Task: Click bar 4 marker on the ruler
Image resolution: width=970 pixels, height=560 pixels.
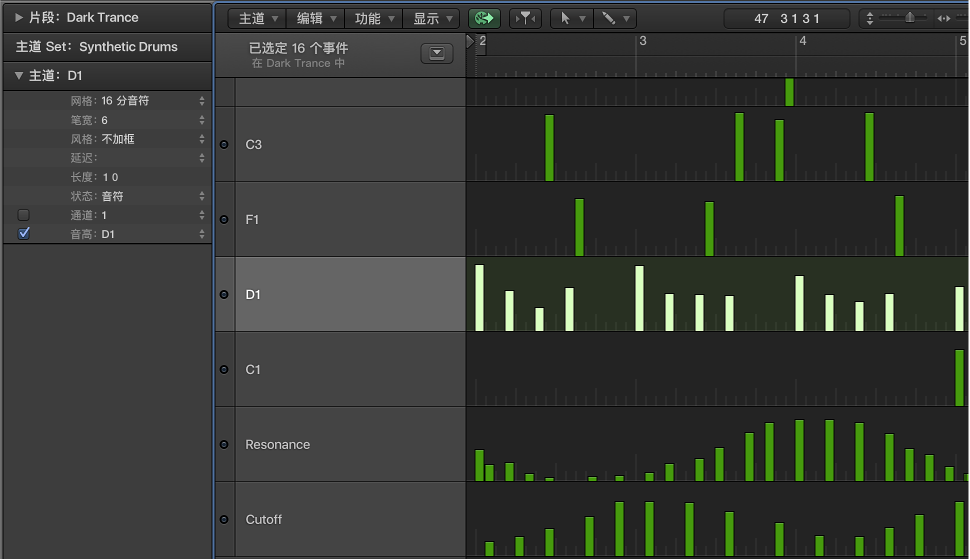Action: pos(801,41)
